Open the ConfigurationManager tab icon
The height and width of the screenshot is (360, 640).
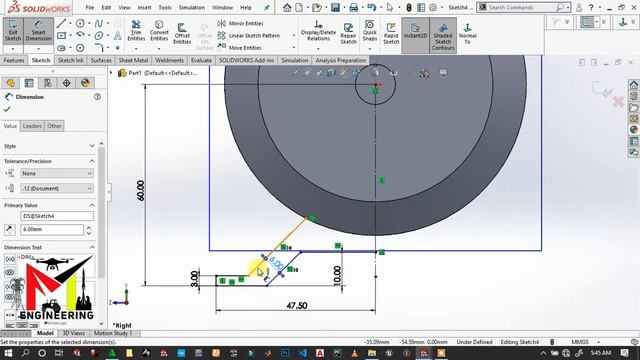[48, 83]
